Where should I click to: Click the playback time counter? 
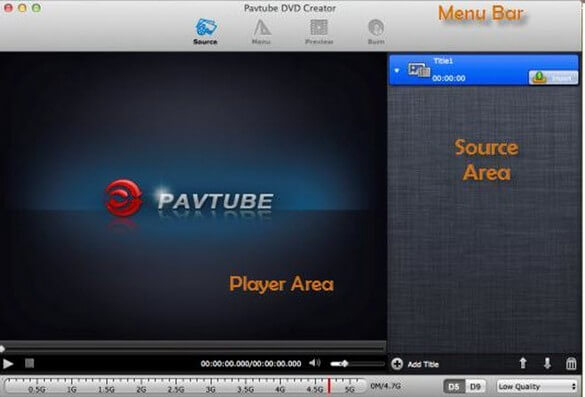pos(251,363)
